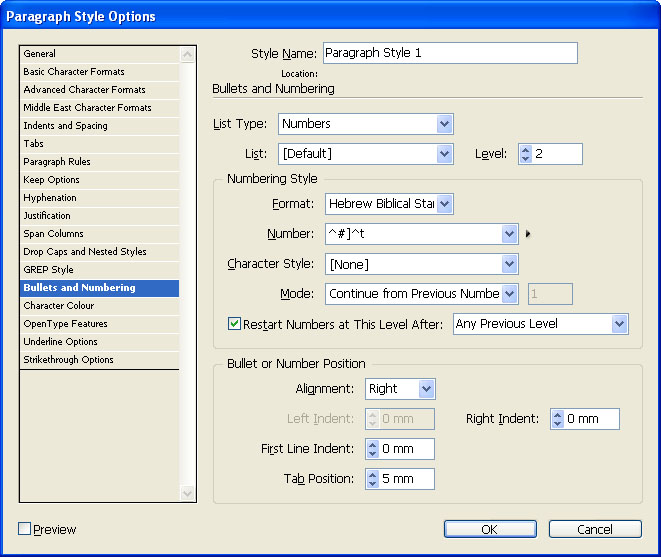Click the Tab Position stepper arrows
This screenshot has width=661, height=557.
point(373,479)
